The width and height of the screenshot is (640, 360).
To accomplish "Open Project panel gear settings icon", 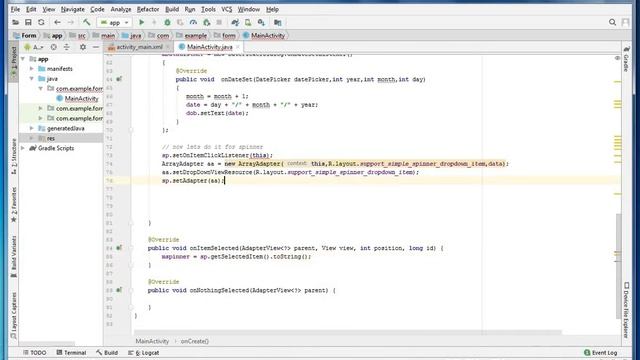I will [83, 47].
